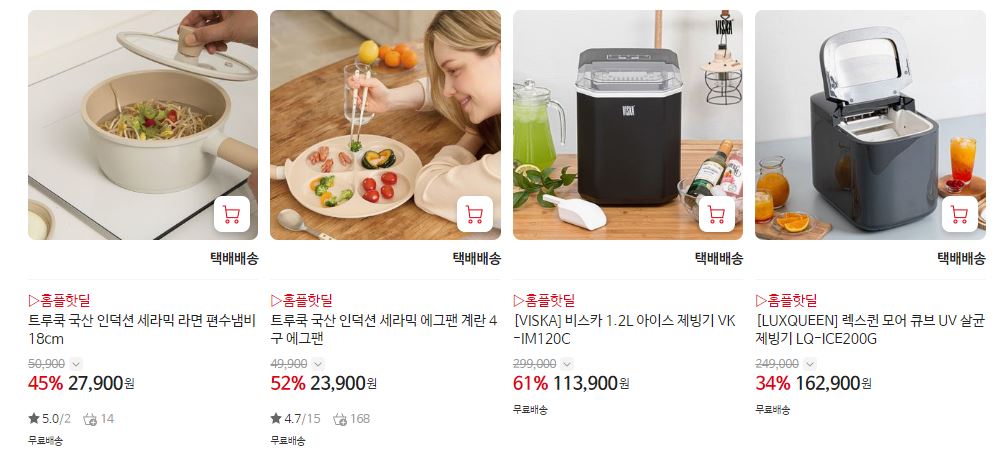Click the gray LUXQUEEN ice maker image
The image size is (998, 450).
click(870, 125)
